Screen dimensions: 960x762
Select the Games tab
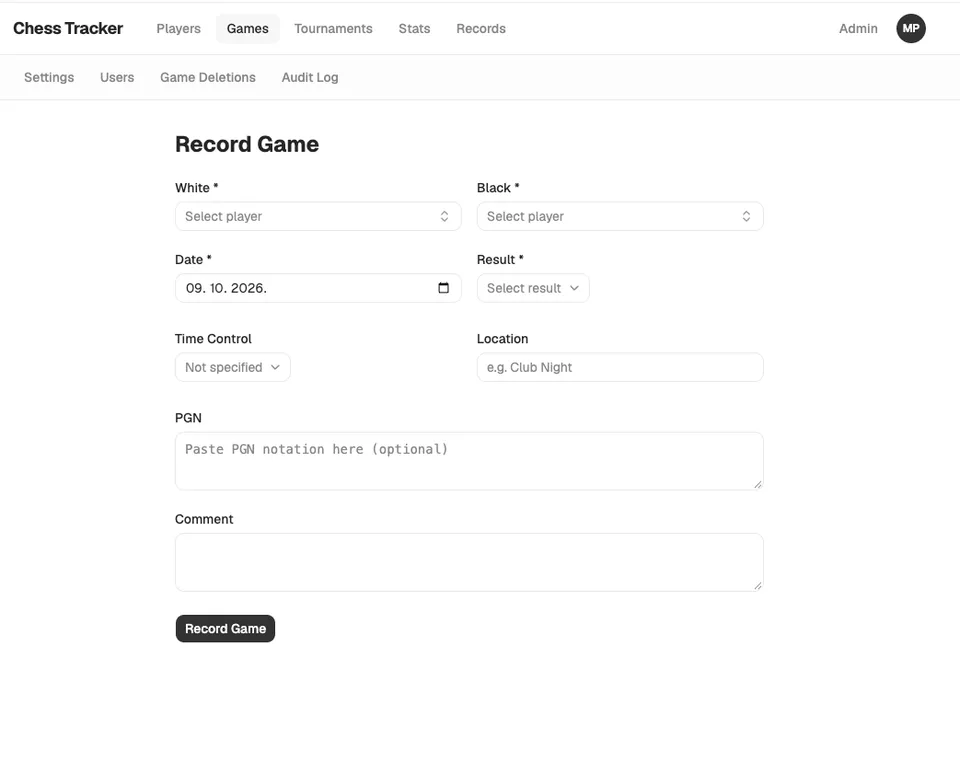pyautogui.click(x=247, y=29)
